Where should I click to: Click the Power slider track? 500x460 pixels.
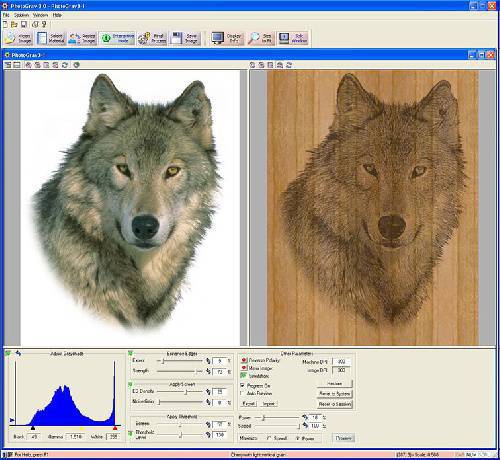click(277, 417)
